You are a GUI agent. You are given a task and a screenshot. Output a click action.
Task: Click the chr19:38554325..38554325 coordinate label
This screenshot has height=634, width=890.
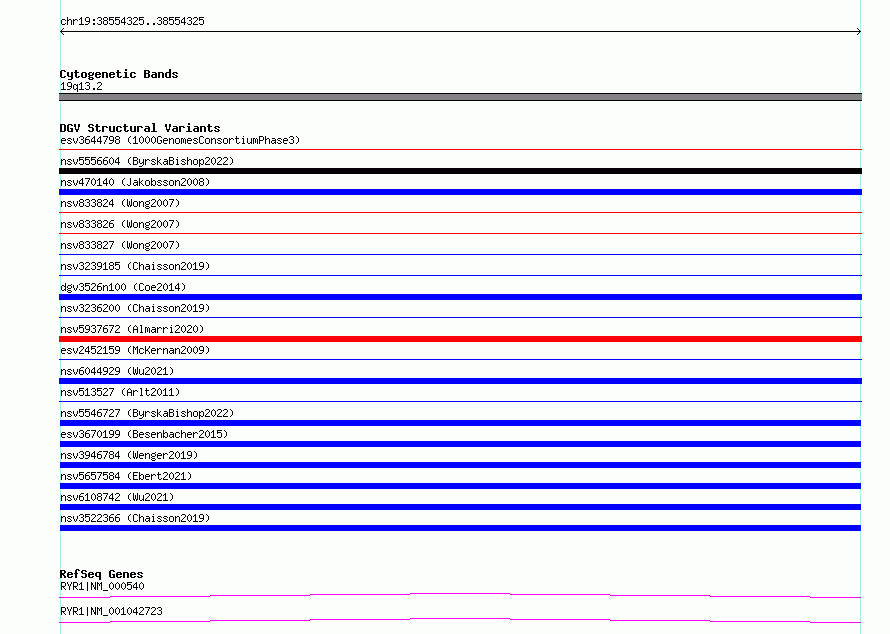tap(132, 21)
